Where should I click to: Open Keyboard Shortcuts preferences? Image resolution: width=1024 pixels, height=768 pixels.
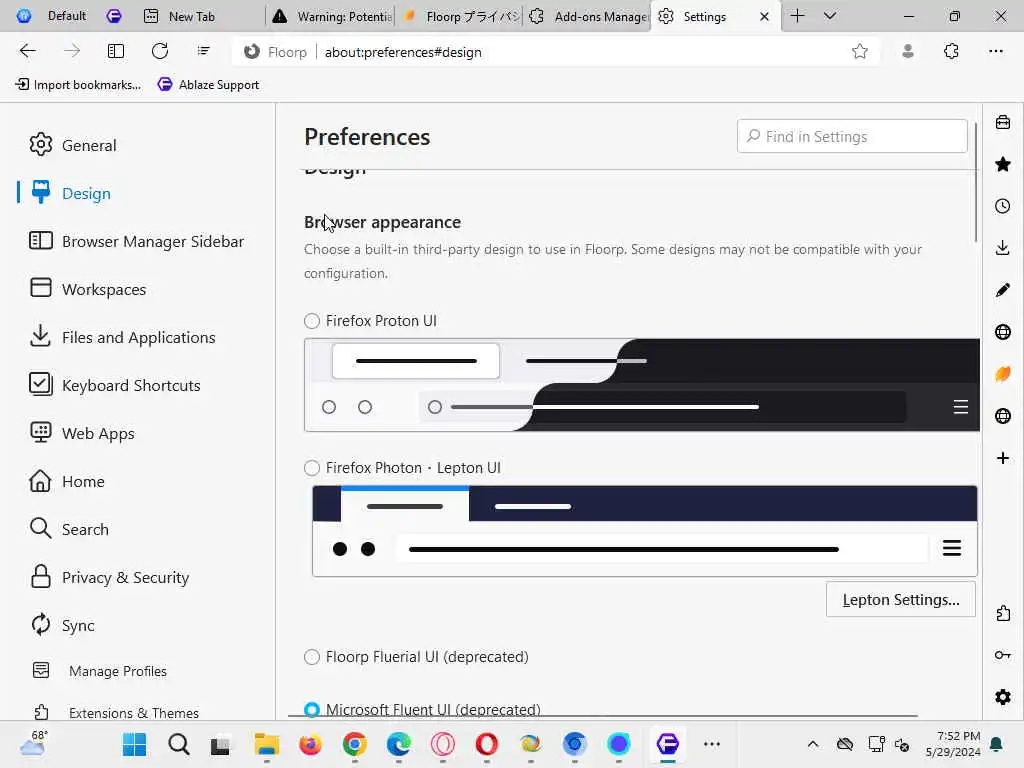click(115, 385)
